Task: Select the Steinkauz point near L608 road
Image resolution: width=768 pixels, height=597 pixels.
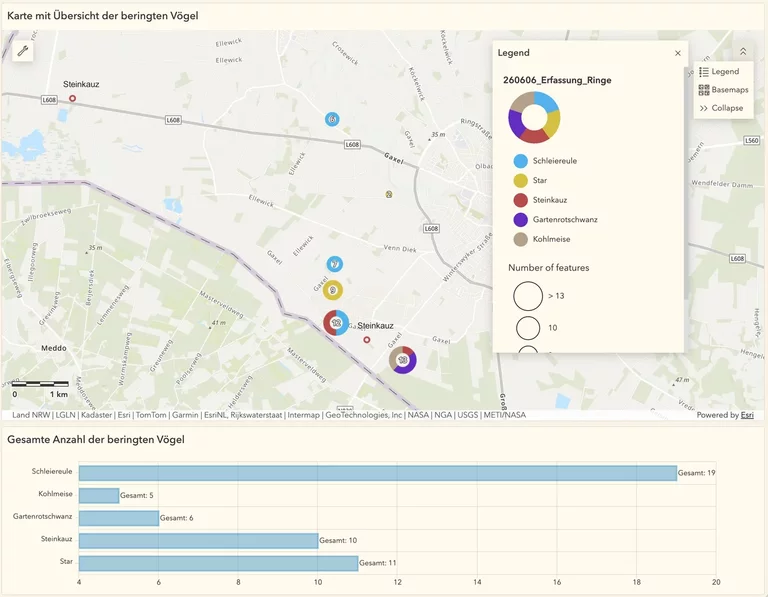Action: 72,98
